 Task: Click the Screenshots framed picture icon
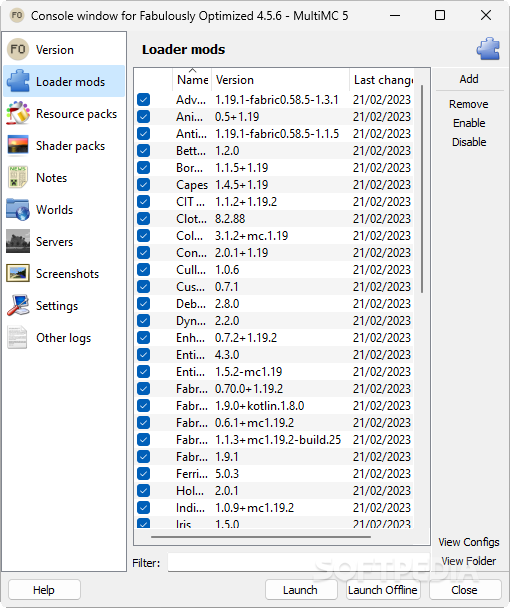coord(18,273)
